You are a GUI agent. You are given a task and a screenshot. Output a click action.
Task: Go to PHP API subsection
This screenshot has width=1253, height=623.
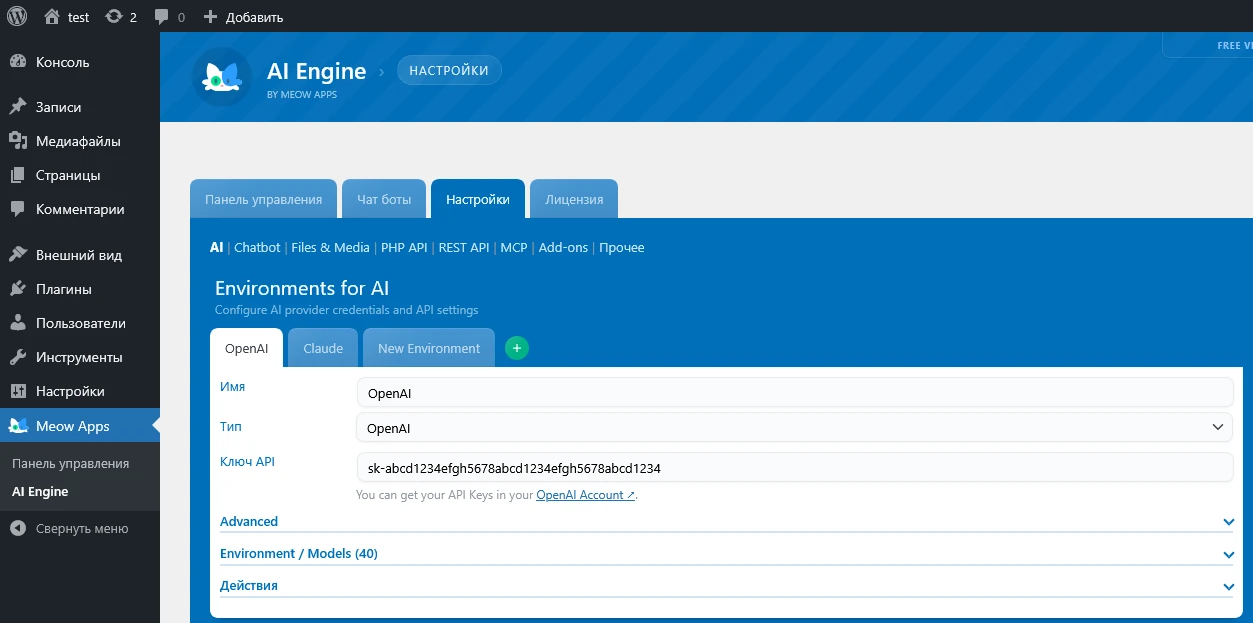pyautogui.click(x=404, y=247)
